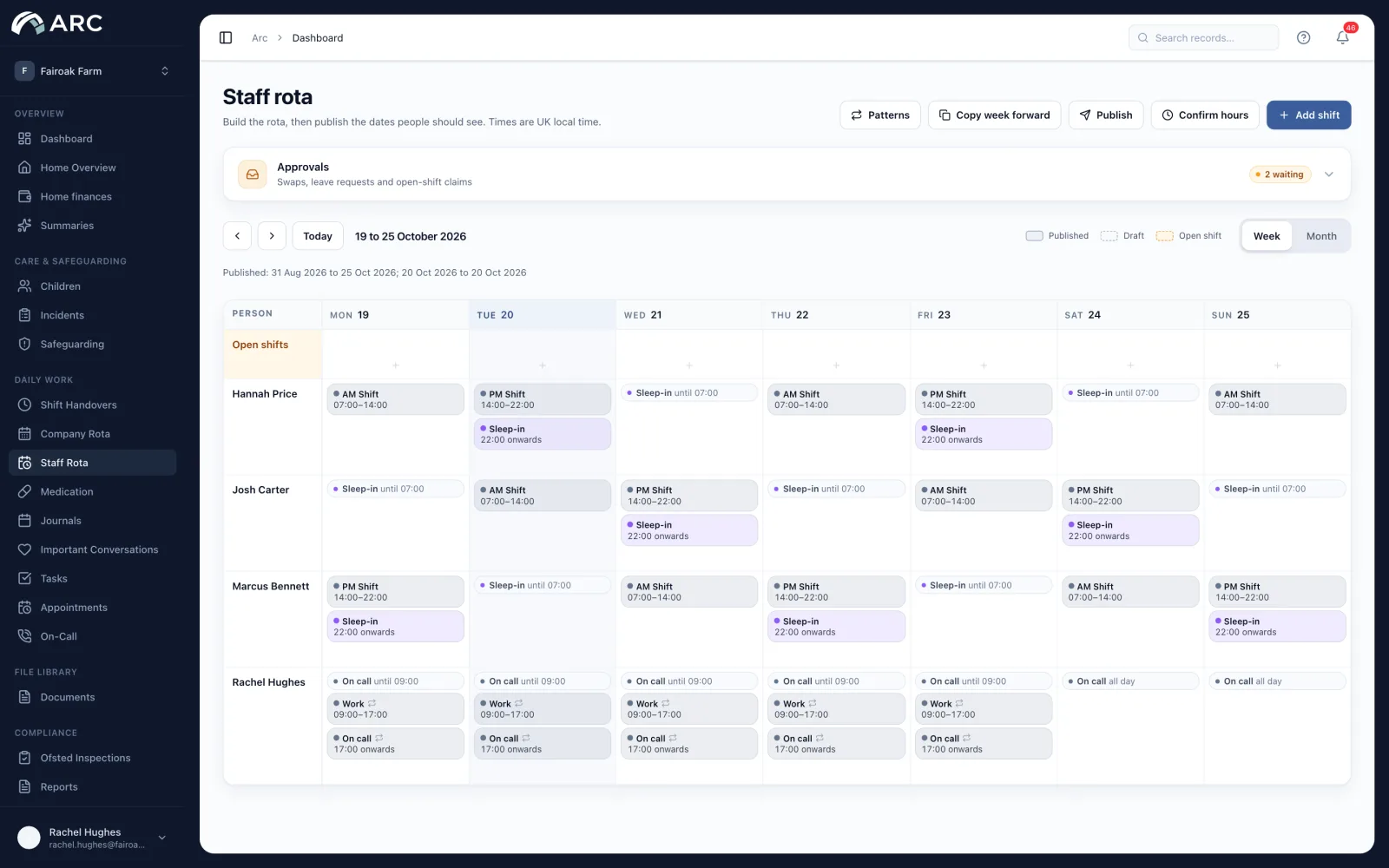Select Staff Rota in sidebar
This screenshot has height=868, width=1389.
[x=93, y=463]
